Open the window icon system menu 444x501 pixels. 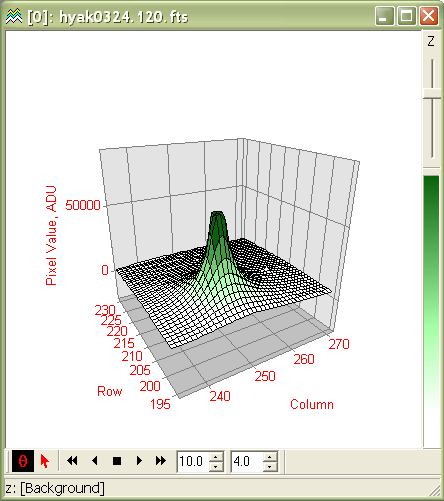tap(14, 16)
